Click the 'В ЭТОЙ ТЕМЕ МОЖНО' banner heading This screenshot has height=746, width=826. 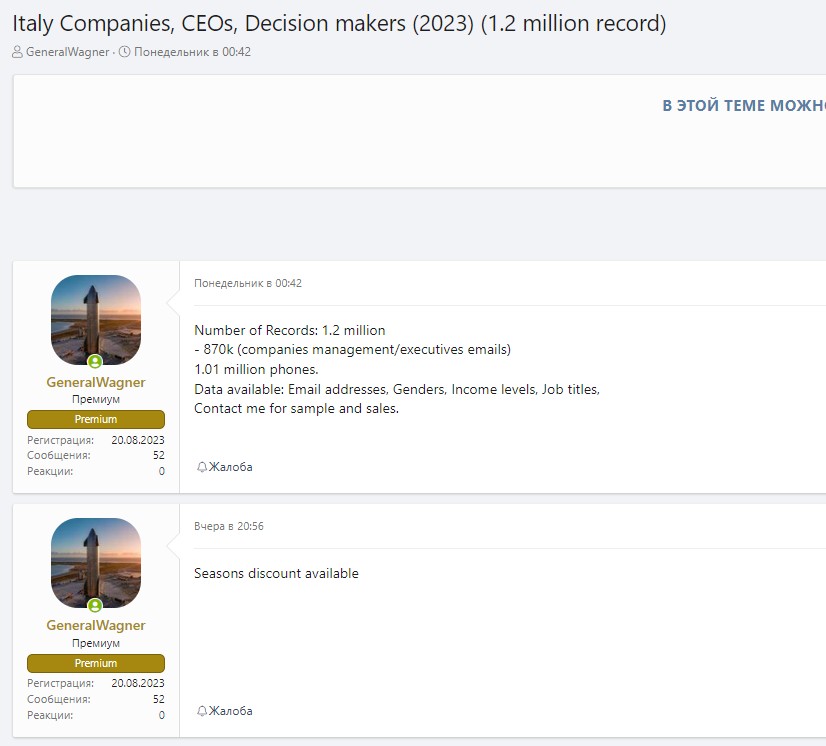(x=743, y=106)
